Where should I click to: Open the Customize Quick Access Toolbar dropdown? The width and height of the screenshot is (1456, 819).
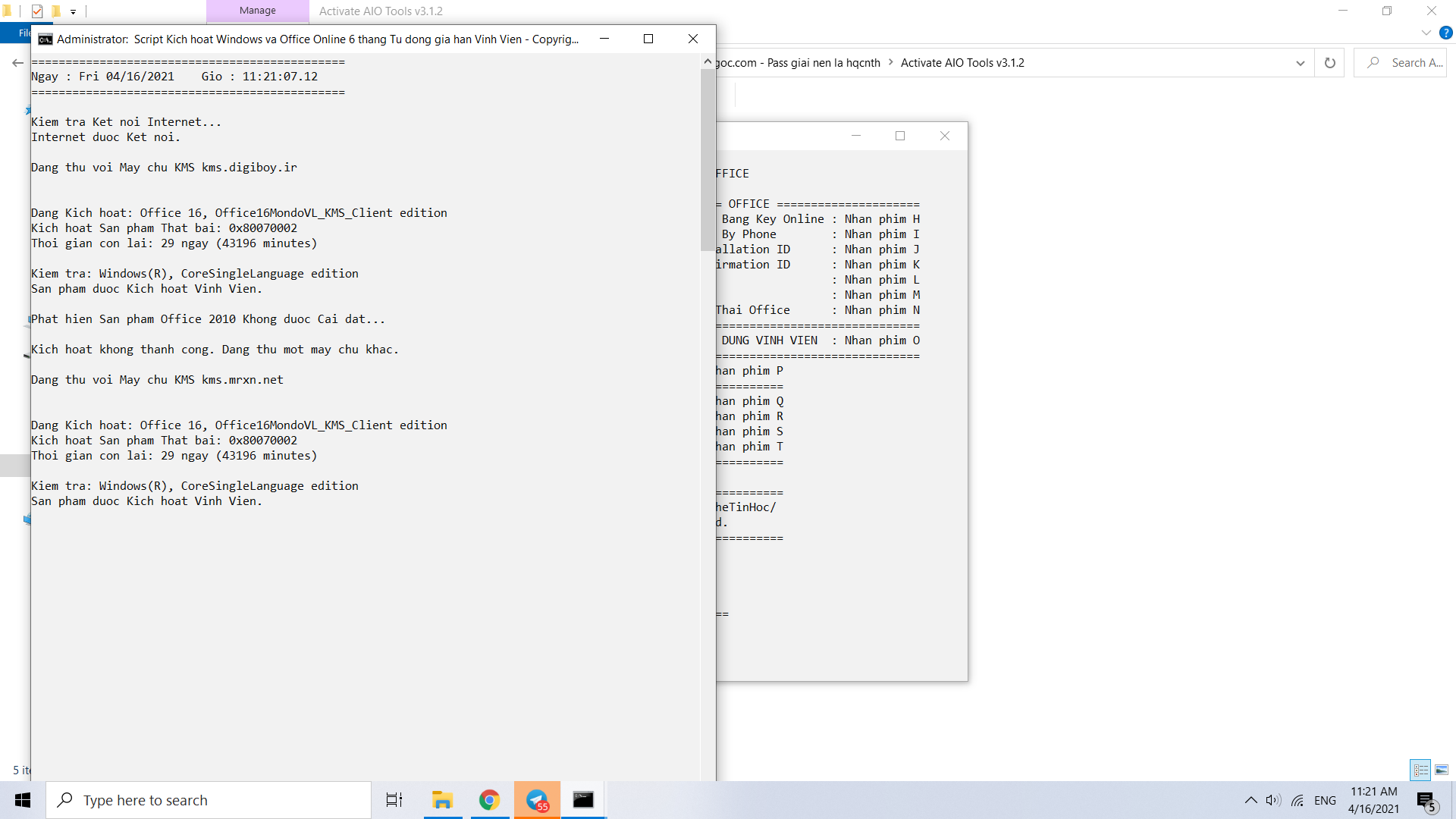pos(73,11)
